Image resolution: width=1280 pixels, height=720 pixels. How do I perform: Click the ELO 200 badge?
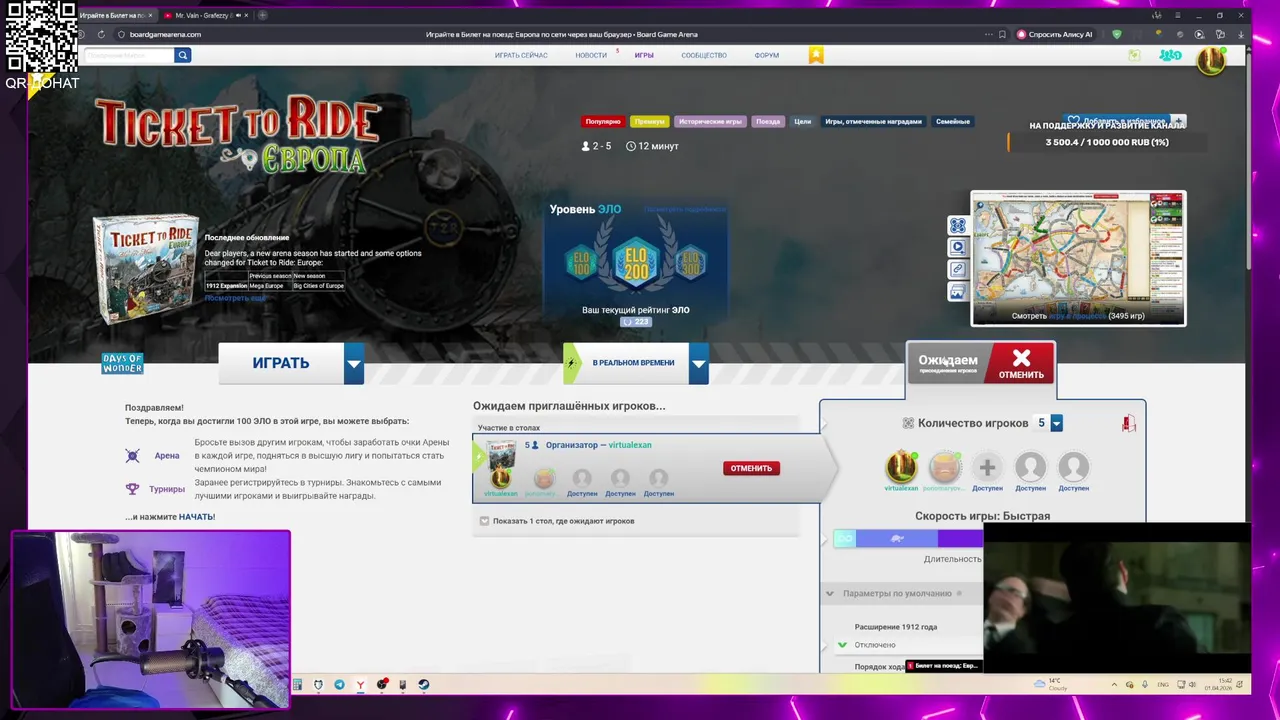[635, 263]
